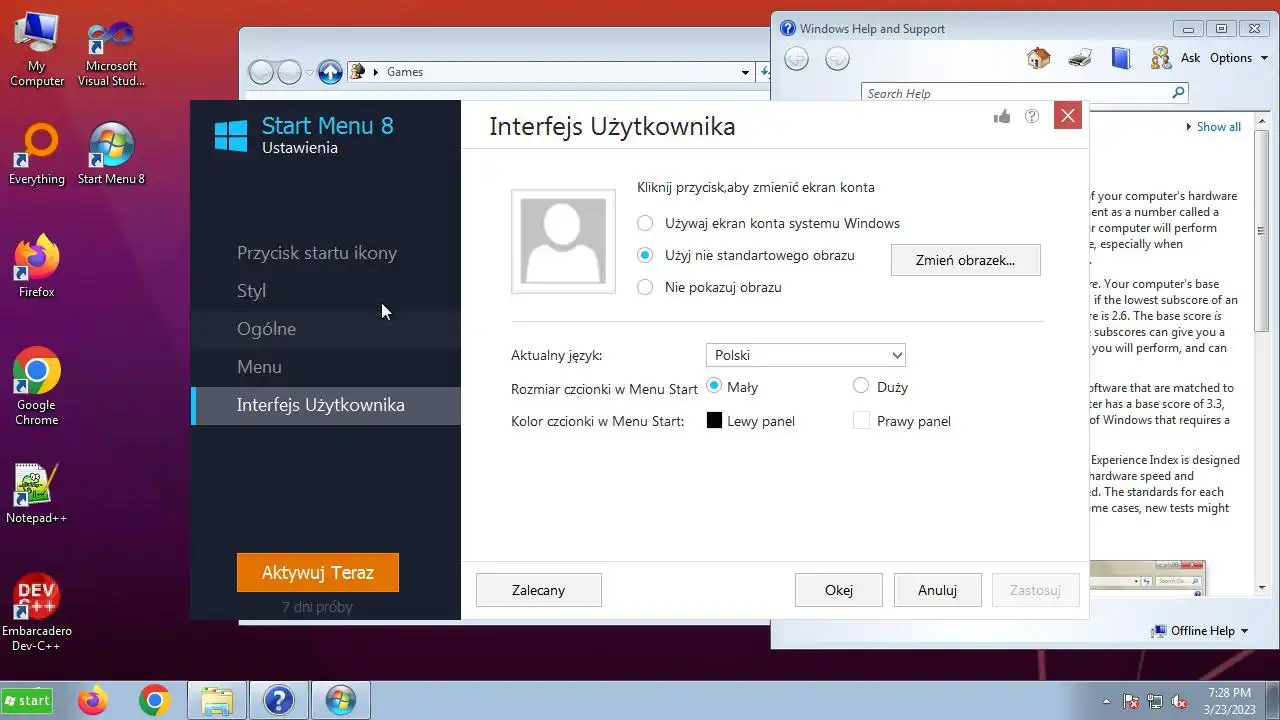Open Notepad++ desktop shortcut
The width and height of the screenshot is (1280, 720).
pos(37,494)
